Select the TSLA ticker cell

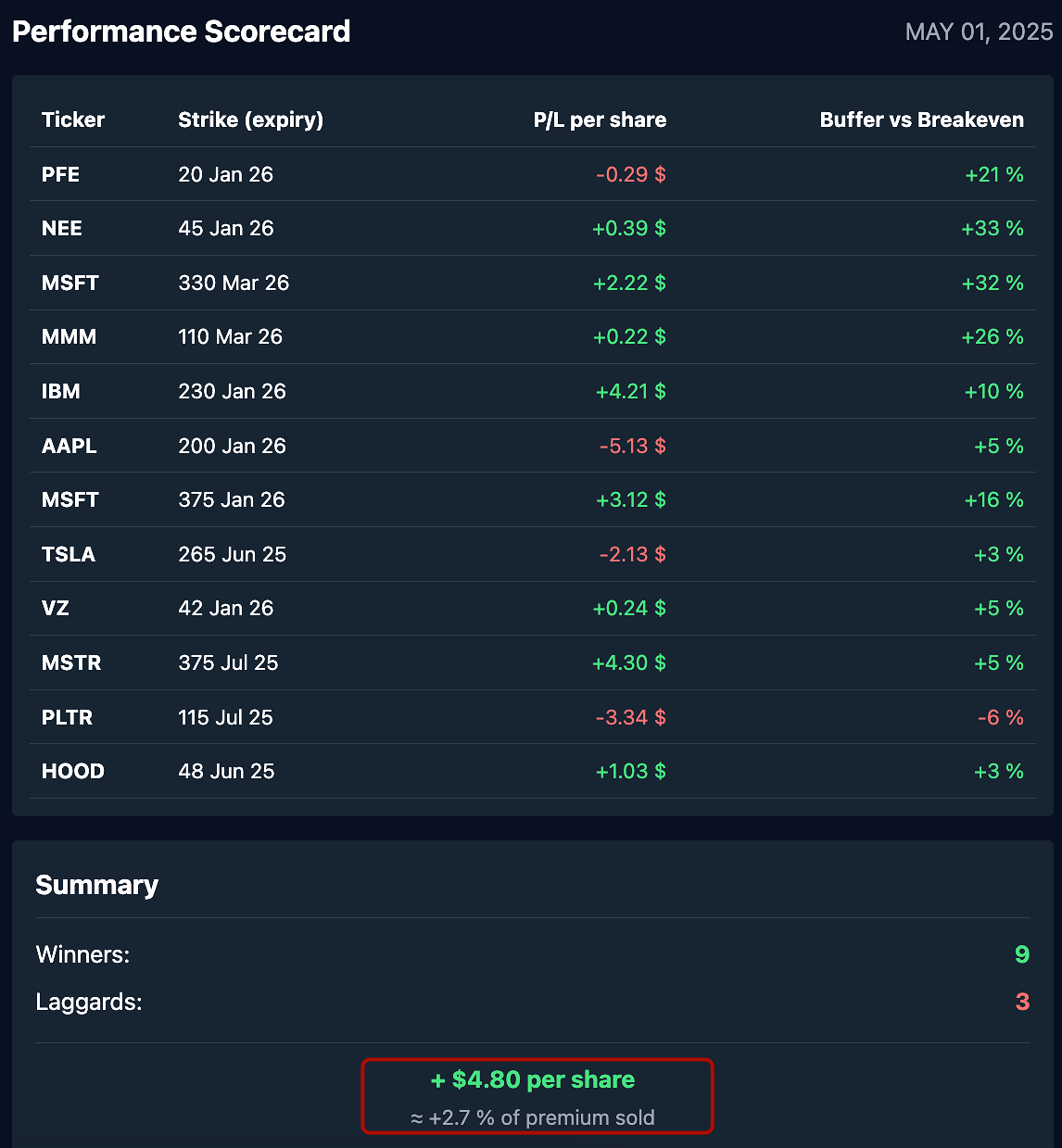click(x=69, y=554)
